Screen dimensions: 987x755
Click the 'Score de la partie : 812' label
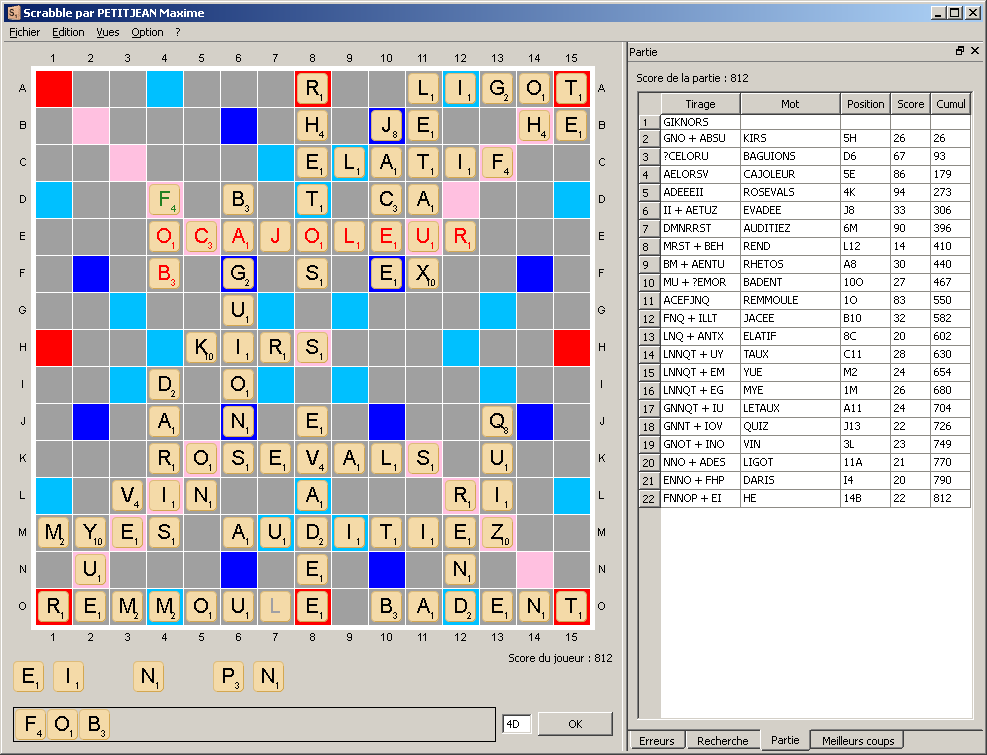(692, 78)
